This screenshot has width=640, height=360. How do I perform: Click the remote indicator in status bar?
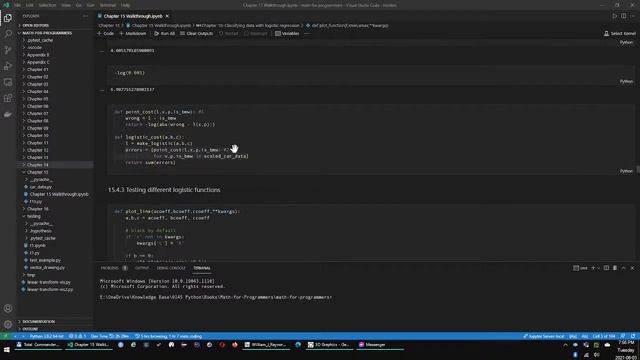coord(5,336)
